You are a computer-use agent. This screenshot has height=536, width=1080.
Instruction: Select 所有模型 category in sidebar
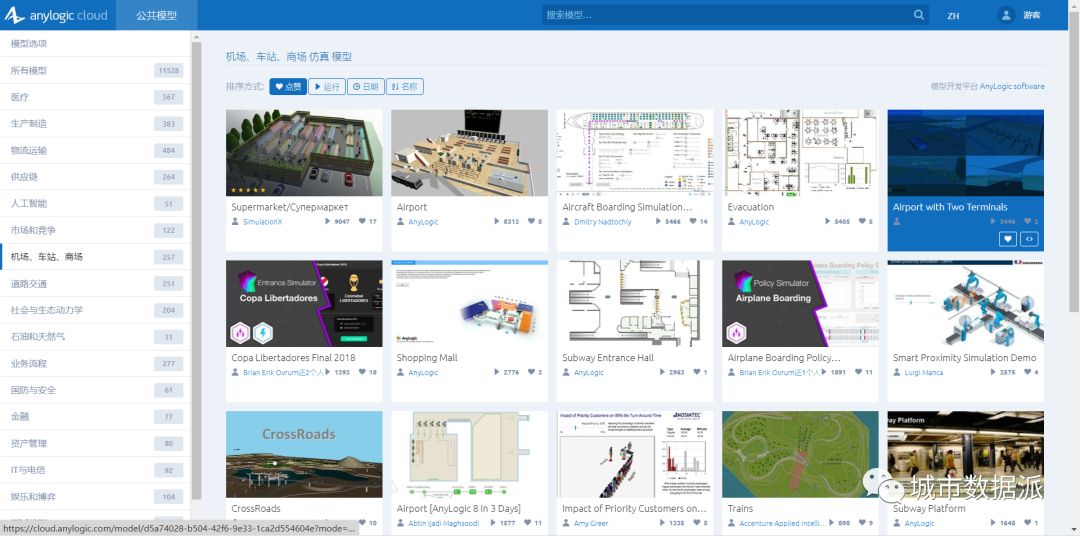(96, 70)
